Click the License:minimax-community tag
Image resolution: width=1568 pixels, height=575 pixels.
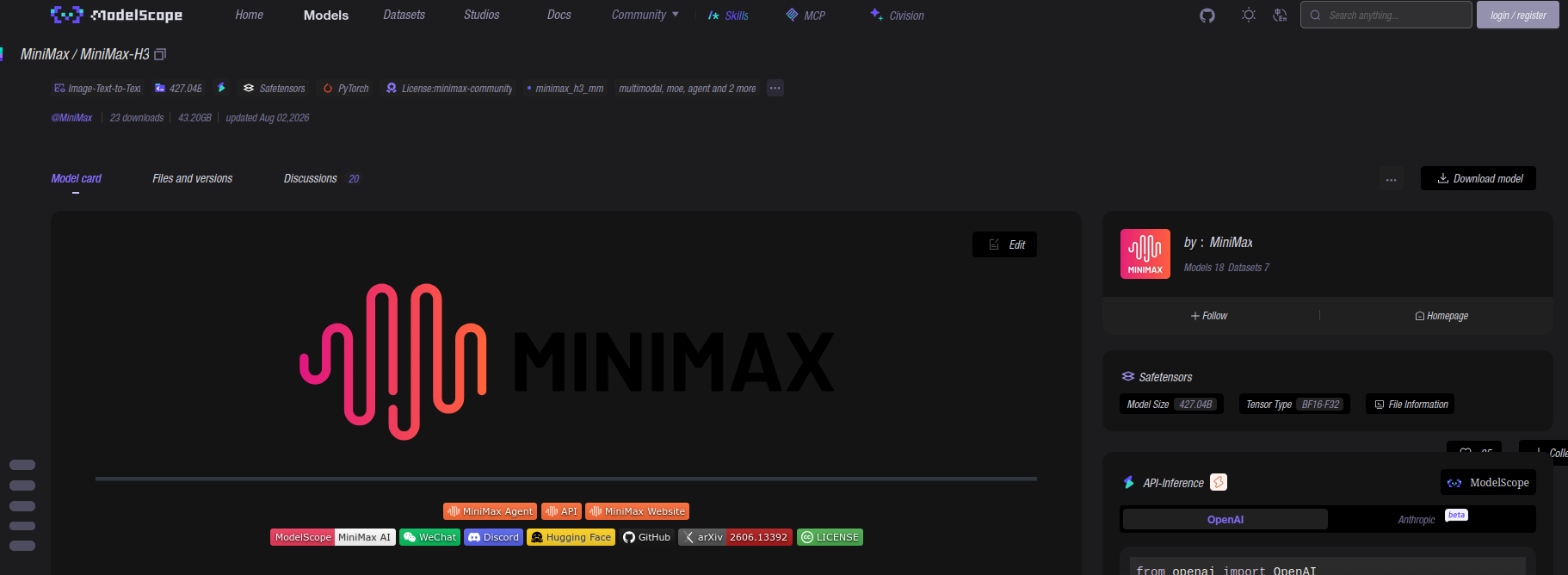click(449, 88)
